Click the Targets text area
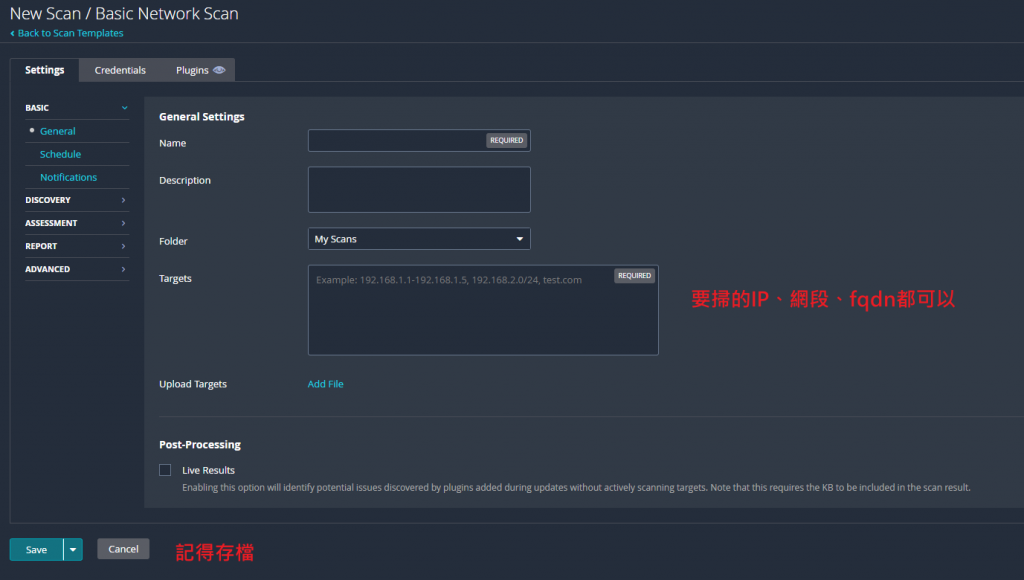 click(483, 310)
